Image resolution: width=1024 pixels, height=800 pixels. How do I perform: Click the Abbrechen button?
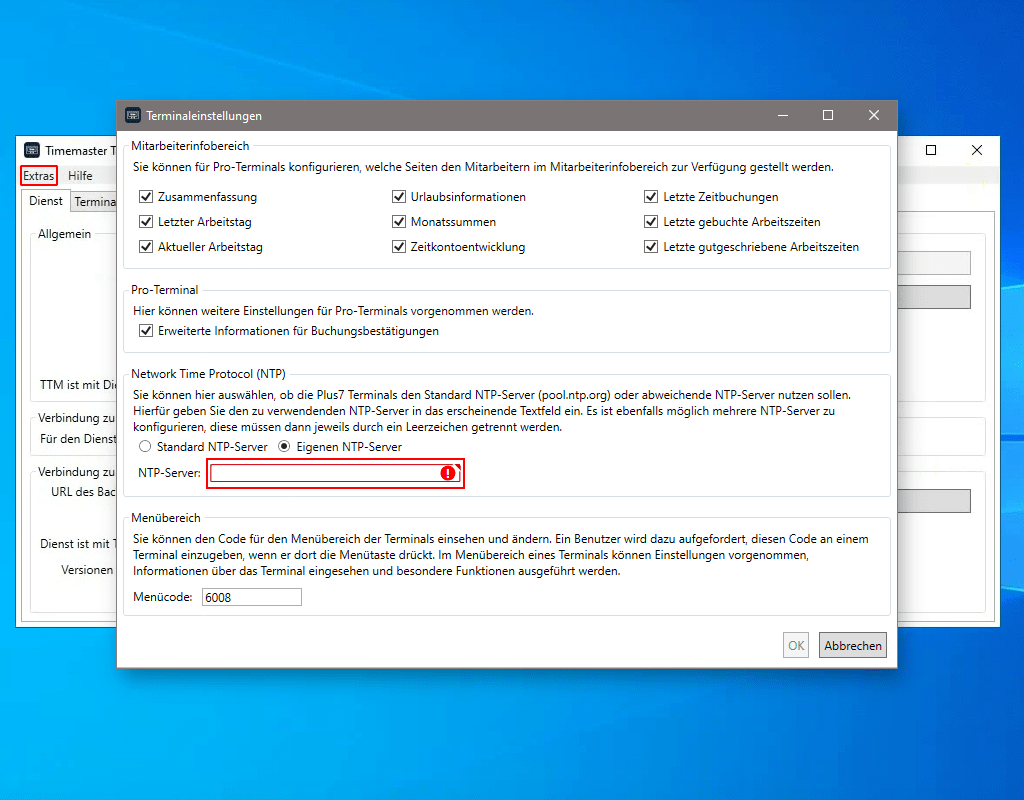click(852, 645)
